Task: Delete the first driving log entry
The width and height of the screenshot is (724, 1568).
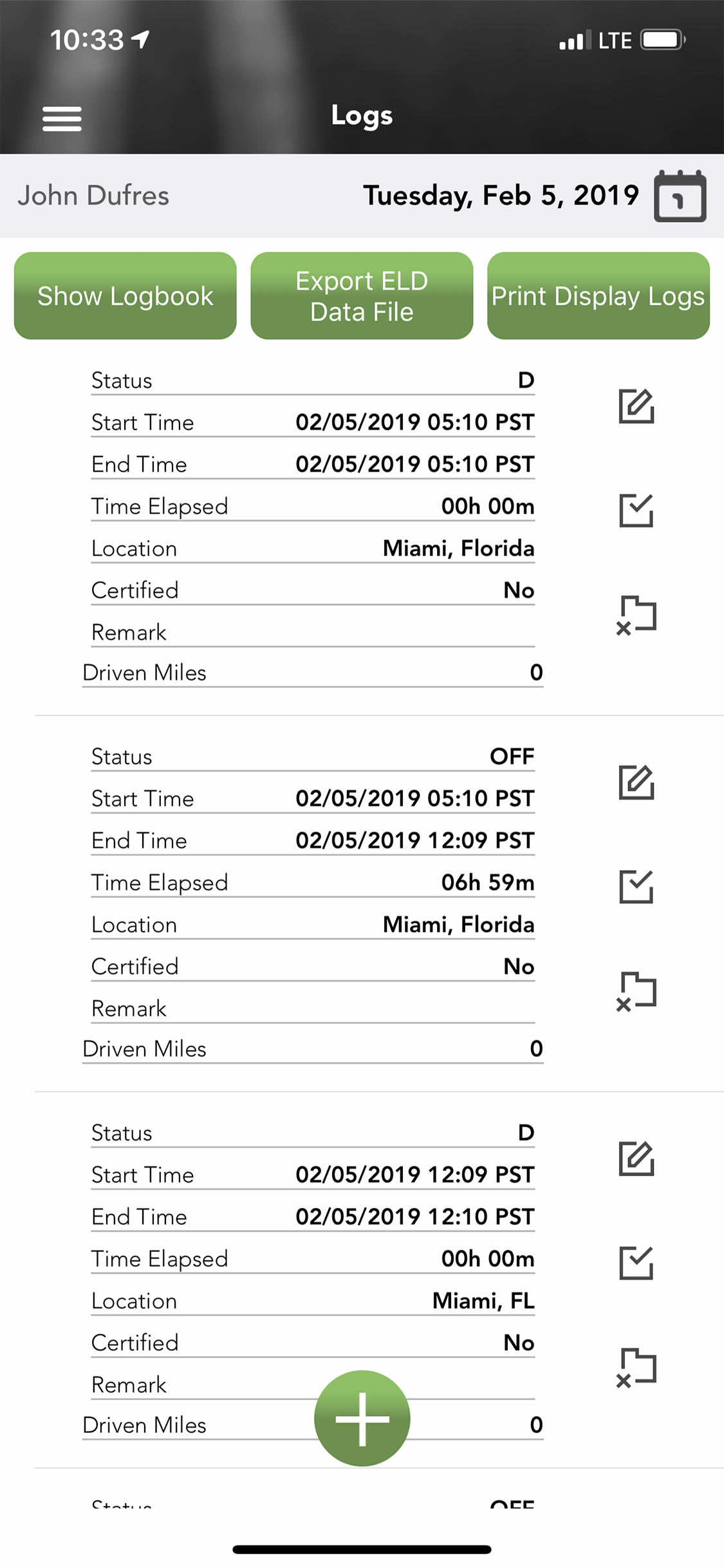Action: pos(636,615)
